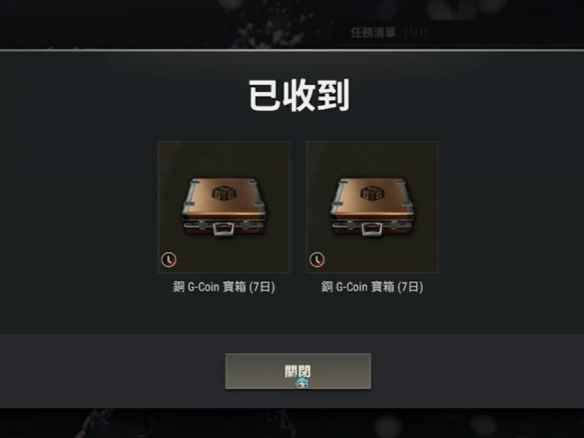Click the 關閉 button to dismiss the dialog
584x438 pixels.
pyautogui.click(x=298, y=371)
